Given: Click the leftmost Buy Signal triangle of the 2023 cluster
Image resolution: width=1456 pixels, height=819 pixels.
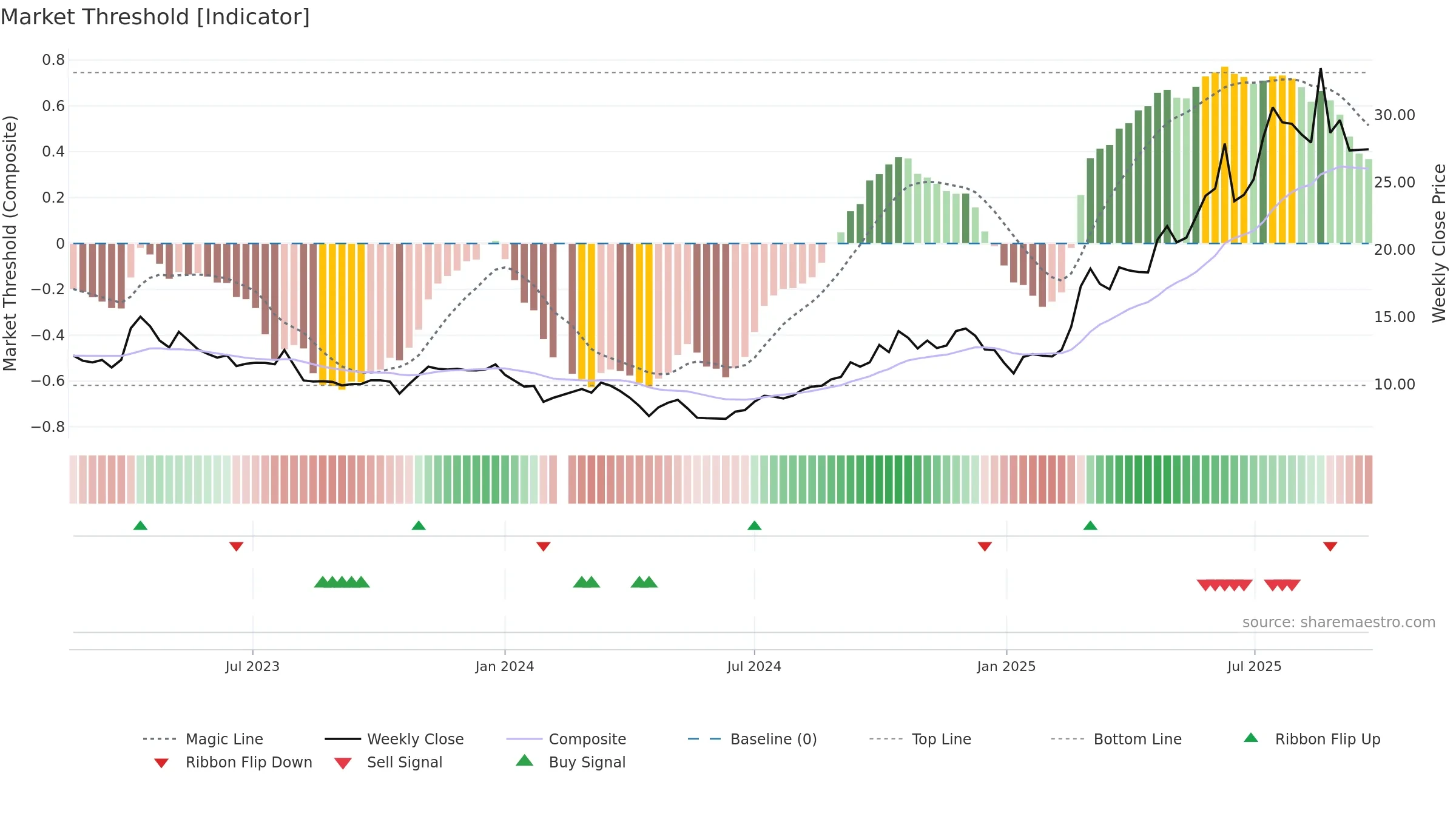Looking at the screenshot, I should click(323, 582).
